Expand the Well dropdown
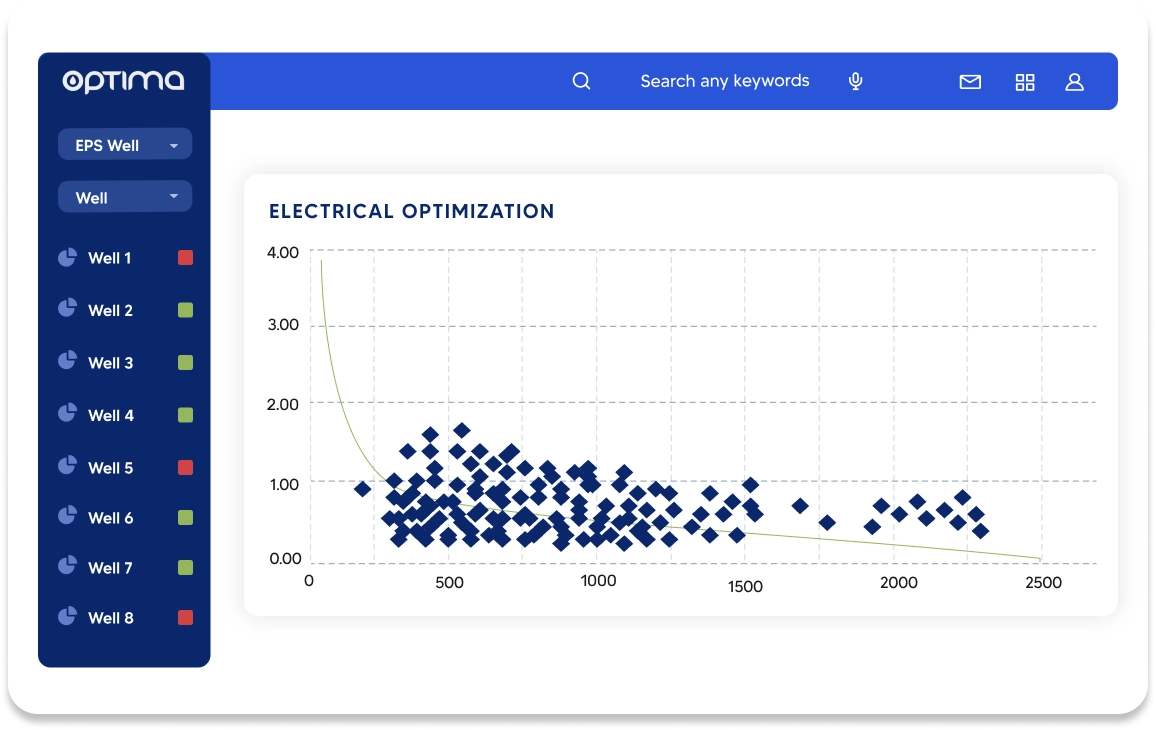This screenshot has width=1156, height=730. [x=125, y=197]
